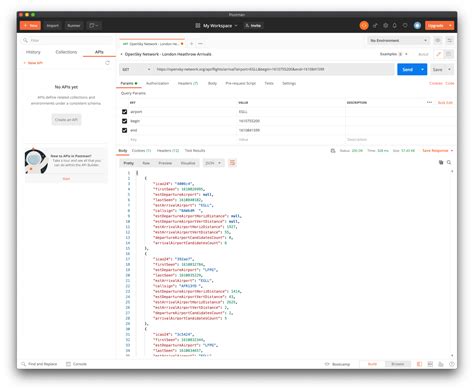Open the Runner

click(x=74, y=26)
